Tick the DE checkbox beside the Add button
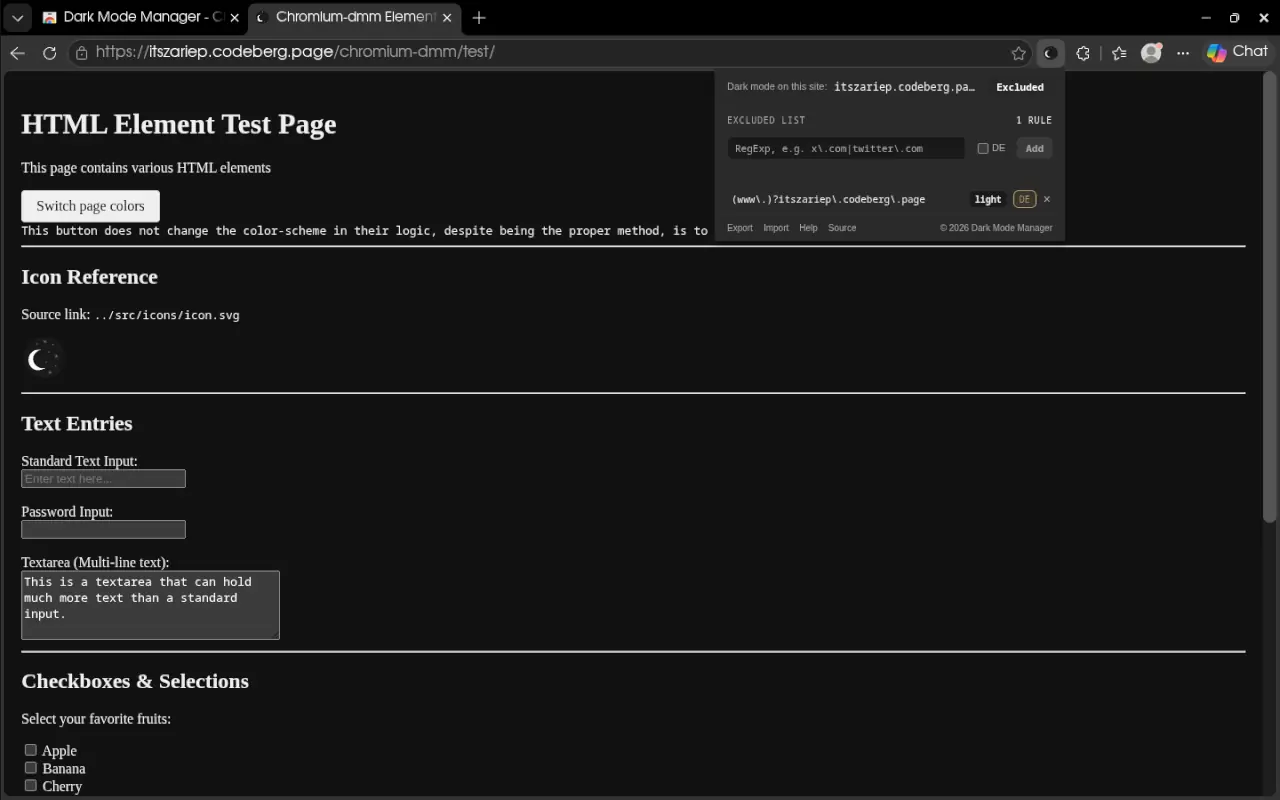The width and height of the screenshot is (1280, 800). click(x=983, y=148)
